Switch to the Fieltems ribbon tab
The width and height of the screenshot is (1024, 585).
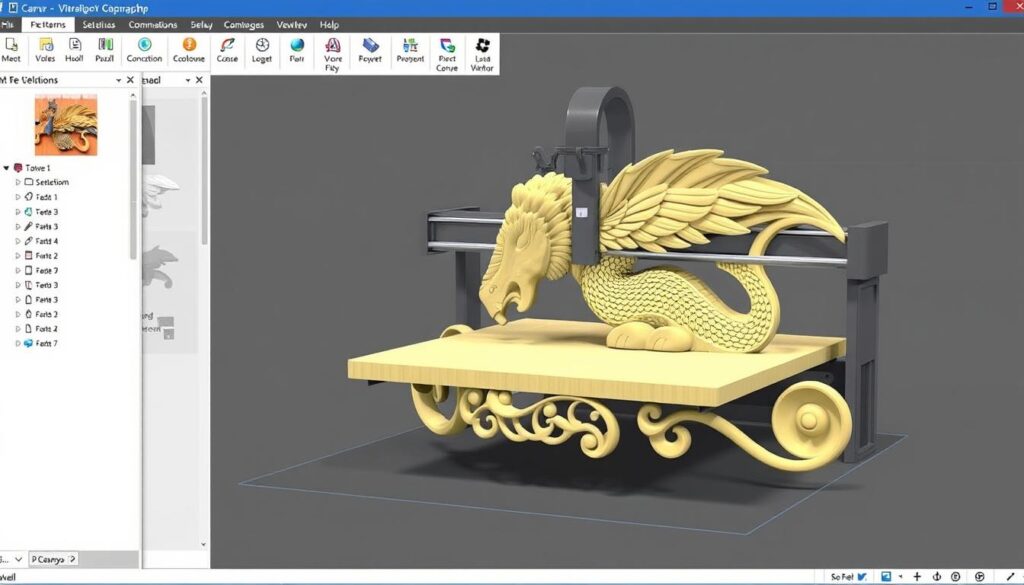(x=48, y=25)
